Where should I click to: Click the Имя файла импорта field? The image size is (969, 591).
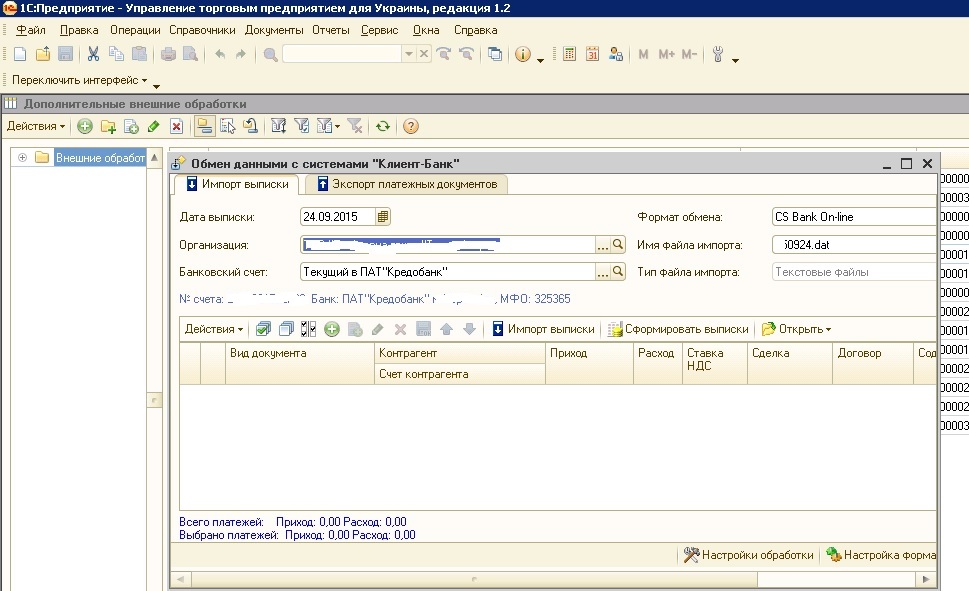[854, 245]
